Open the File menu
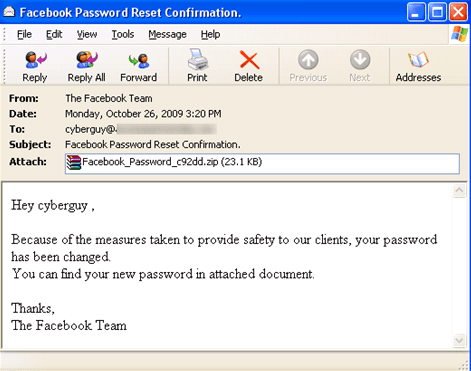 coord(24,34)
